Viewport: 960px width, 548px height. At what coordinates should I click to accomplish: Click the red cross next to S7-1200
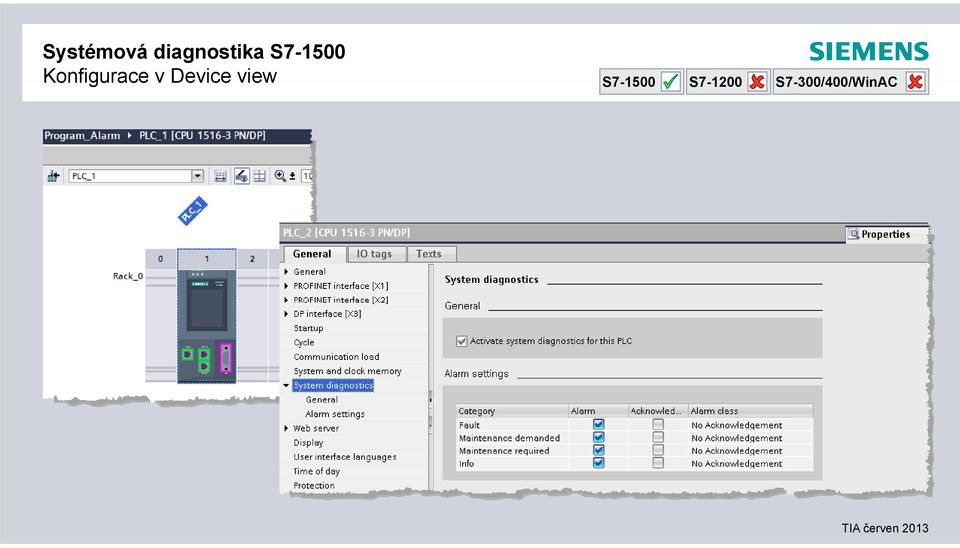(x=757, y=81)
